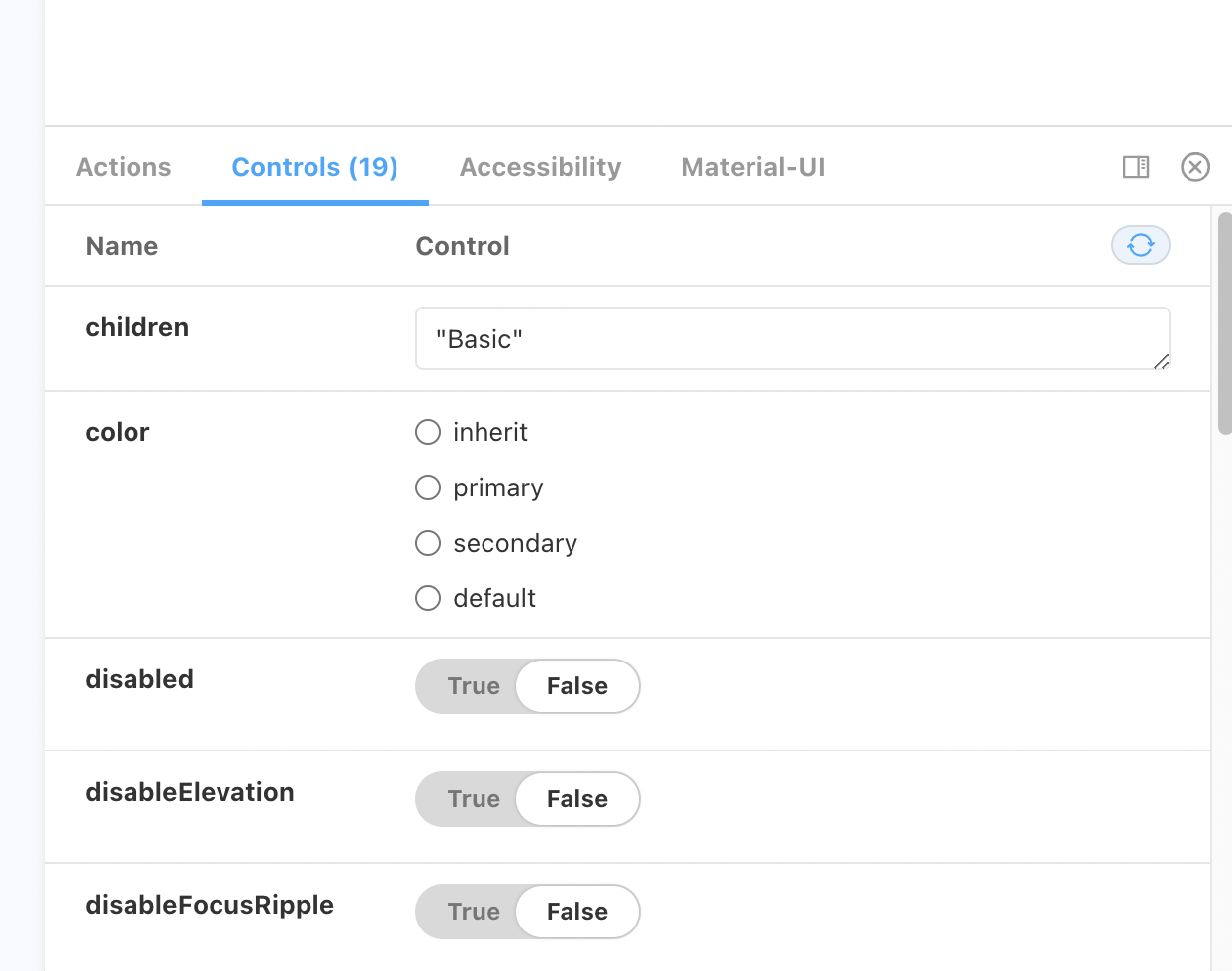Change addon panel position
Viewport: 1232px width, 971px height.
[1136, 167]
